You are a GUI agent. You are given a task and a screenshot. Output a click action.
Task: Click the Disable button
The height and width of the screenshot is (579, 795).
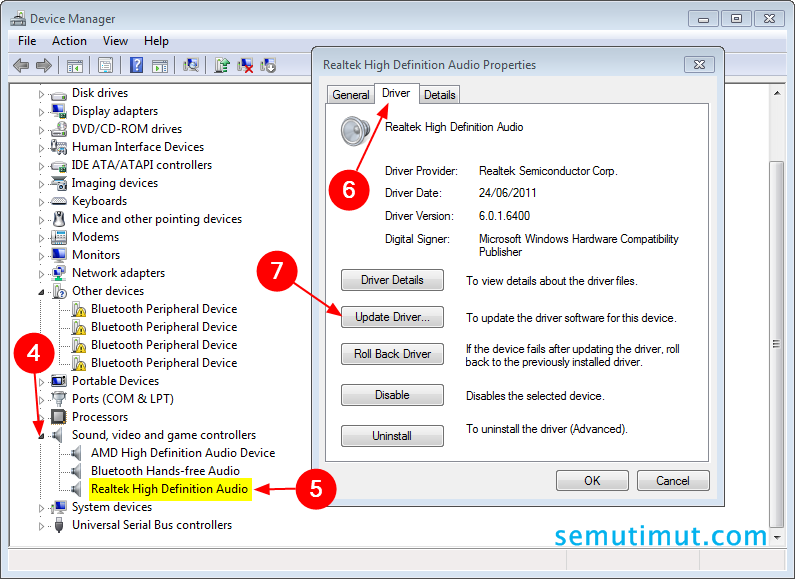[392, 395]
